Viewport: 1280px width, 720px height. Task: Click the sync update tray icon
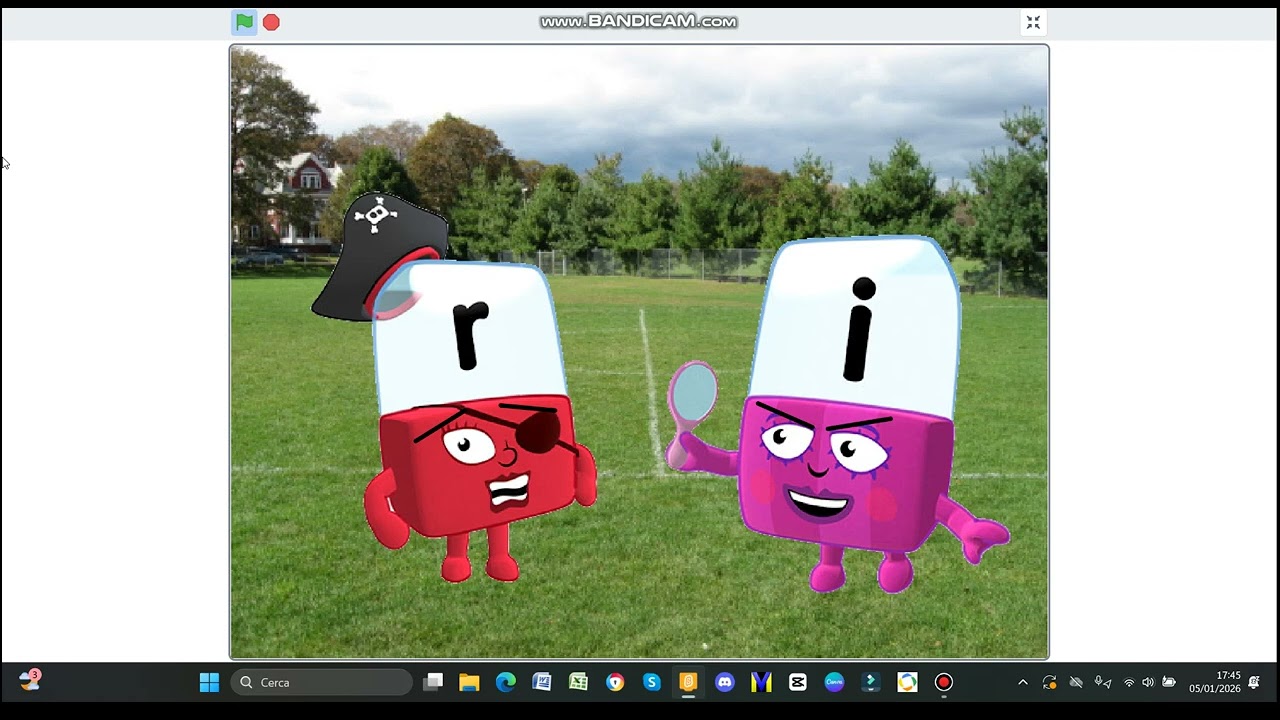tap(1049, 682)
